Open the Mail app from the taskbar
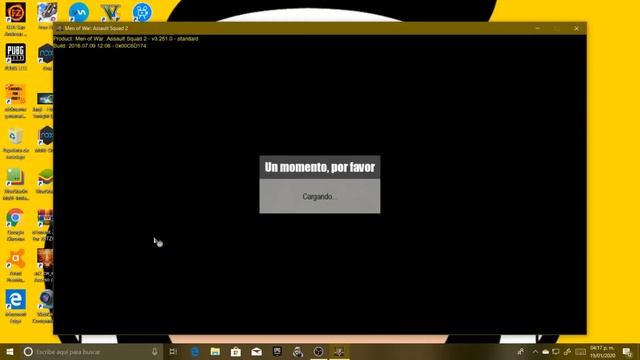Screen dimensions: 640x360 [x=256, y=352]
